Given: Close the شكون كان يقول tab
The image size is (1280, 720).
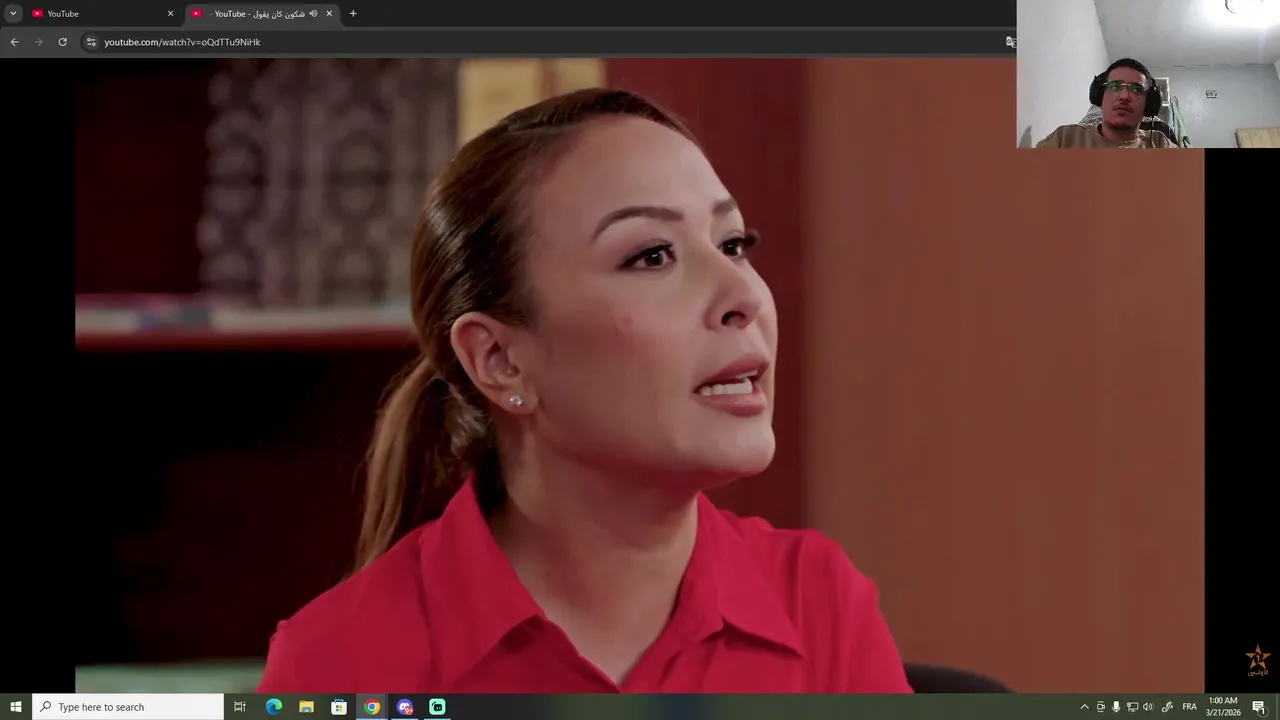Looking at the screenshot, I should pyautogui.click(x=329, y=14).
